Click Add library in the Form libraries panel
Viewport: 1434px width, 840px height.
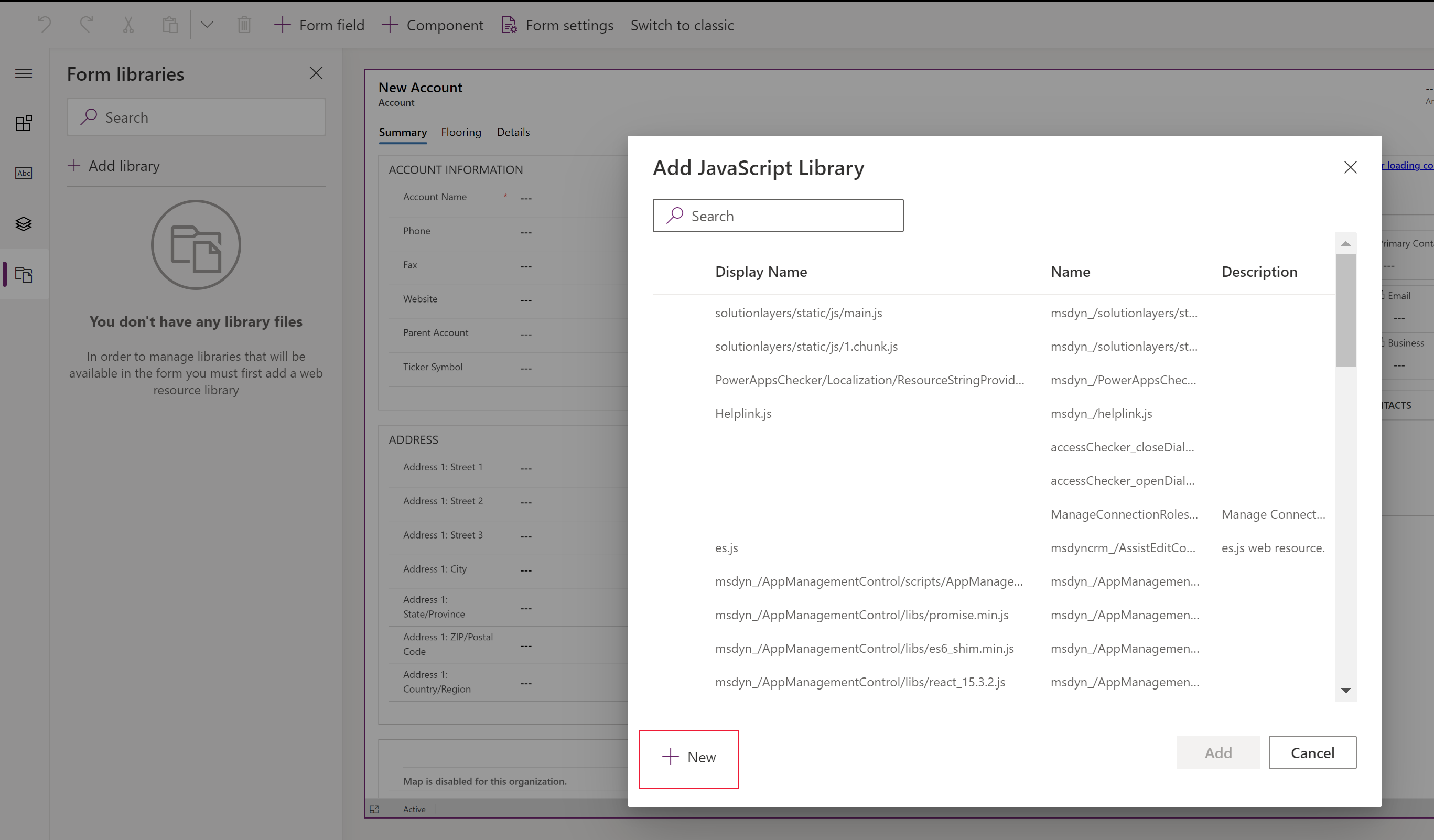pos(113,165)
